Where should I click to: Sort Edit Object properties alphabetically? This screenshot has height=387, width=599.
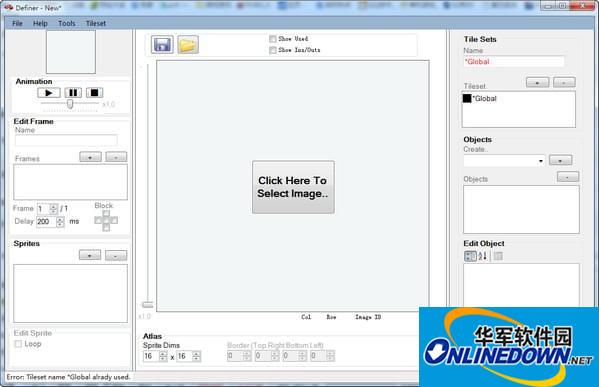[482, 256]
